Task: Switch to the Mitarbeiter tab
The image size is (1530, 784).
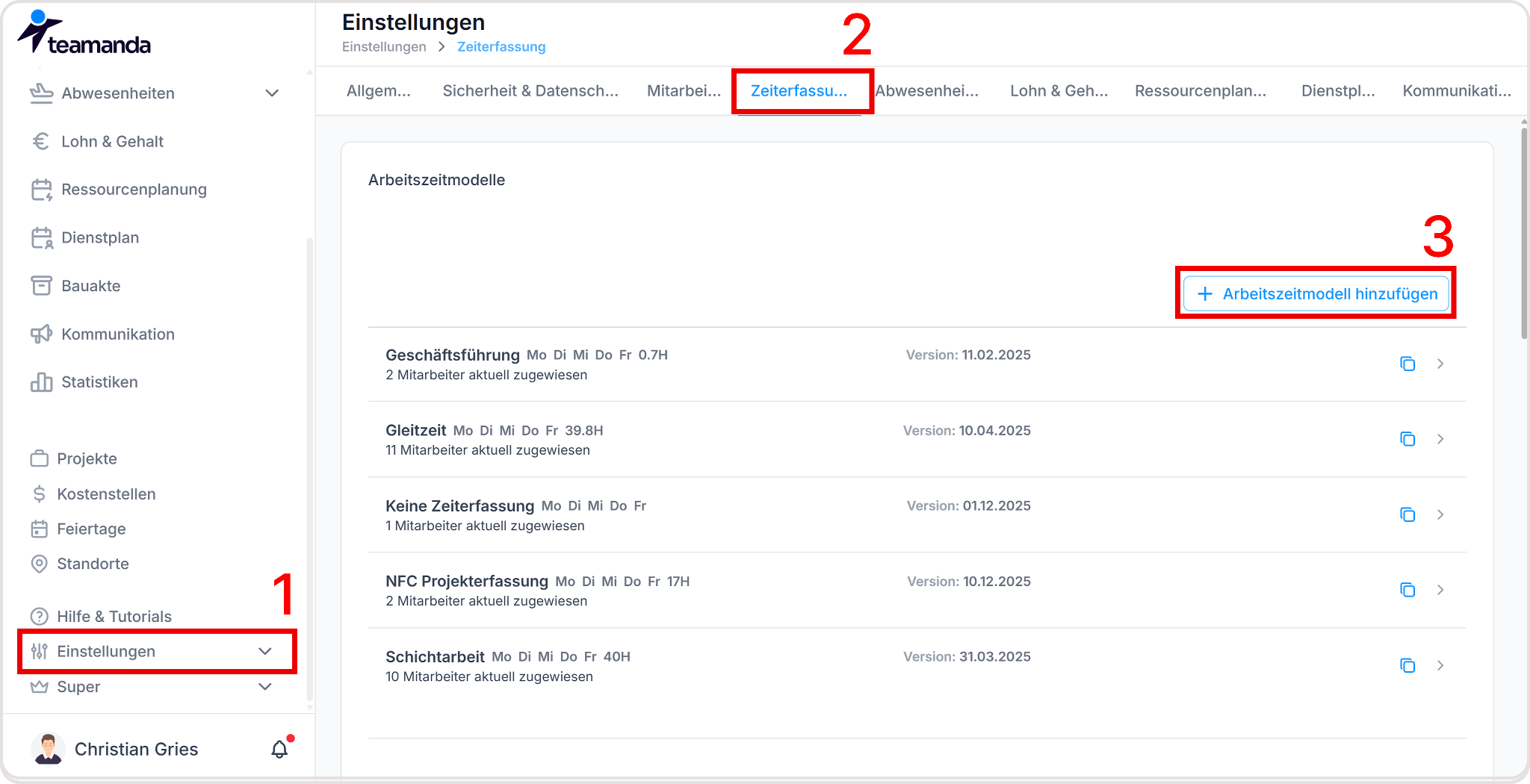Action: pos(684,91)
